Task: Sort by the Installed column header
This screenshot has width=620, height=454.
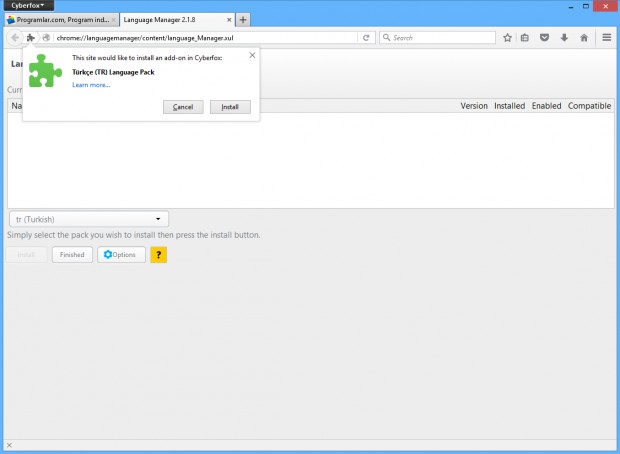Action: tap(509, 106)
